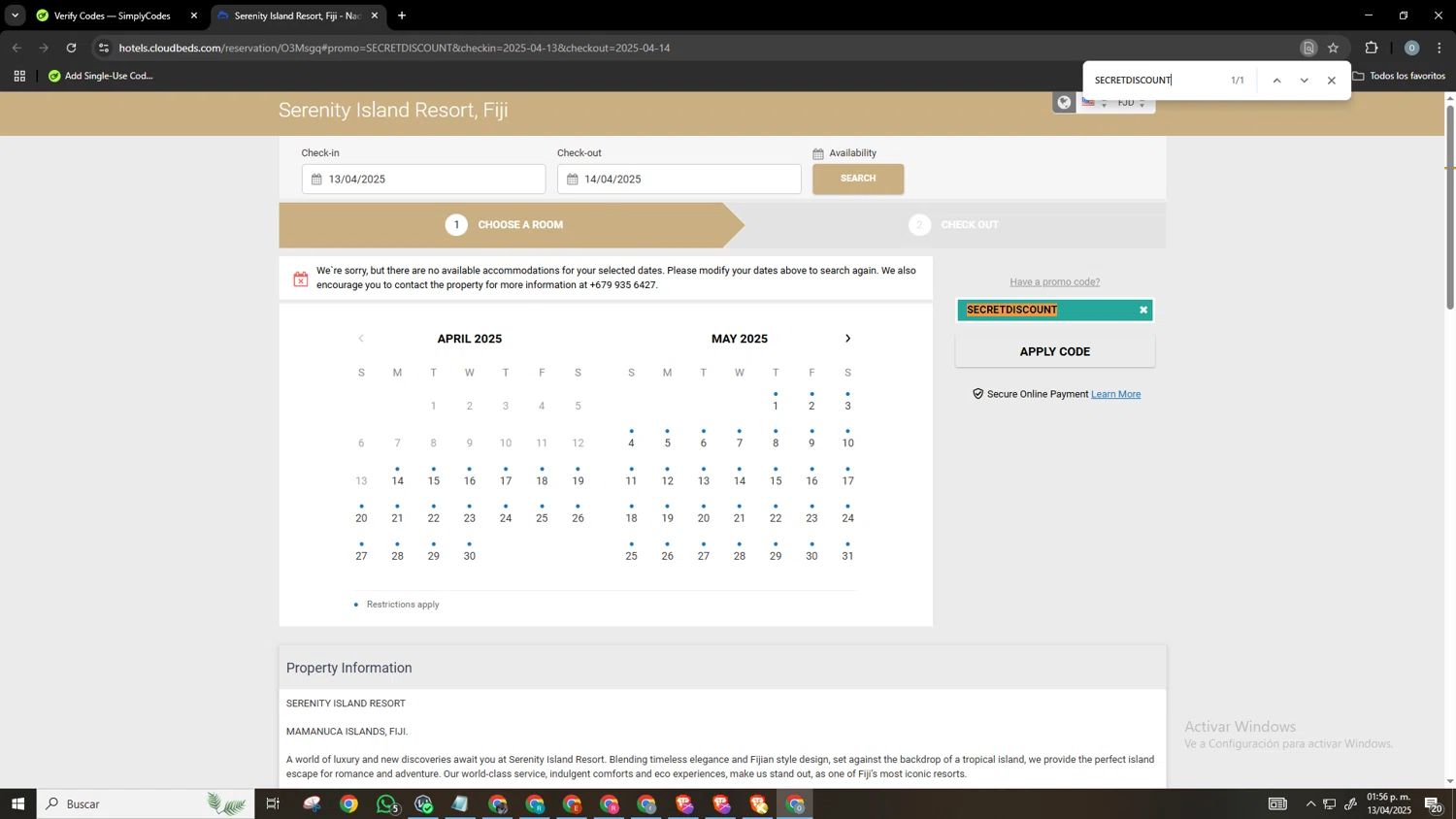Image resolution: width=1456 pixels, height=819 pixels.
Task: Close the find-in-page bar
Action: coord(1332,81)
